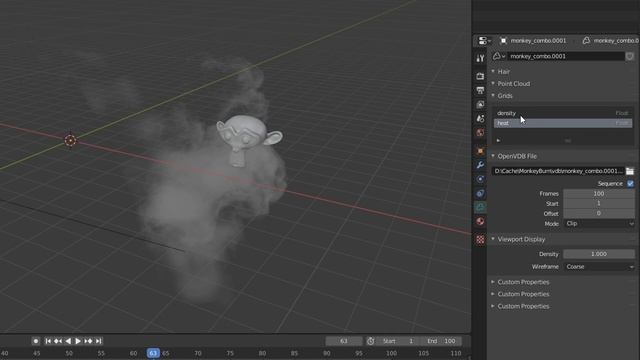Click the blue frame 63 playhead marker
The image size is (640, 360).
tap(153, 353)
